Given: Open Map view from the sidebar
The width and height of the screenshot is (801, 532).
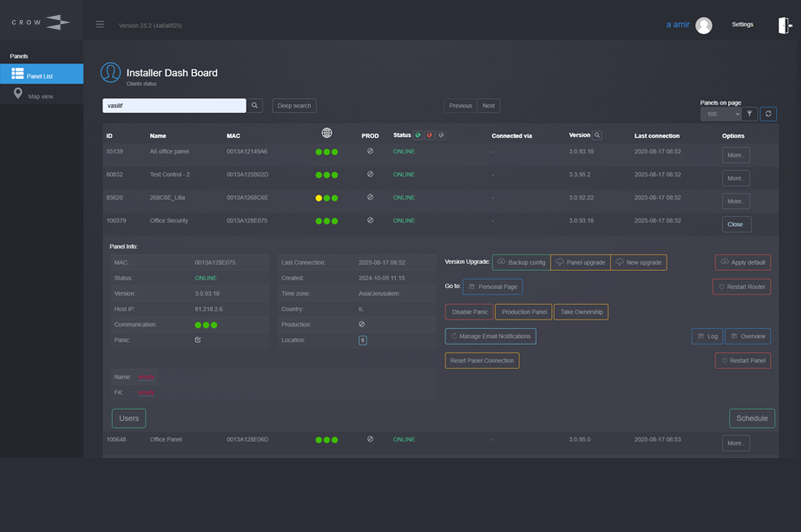Looking at the screenshot, I should 41,96.
